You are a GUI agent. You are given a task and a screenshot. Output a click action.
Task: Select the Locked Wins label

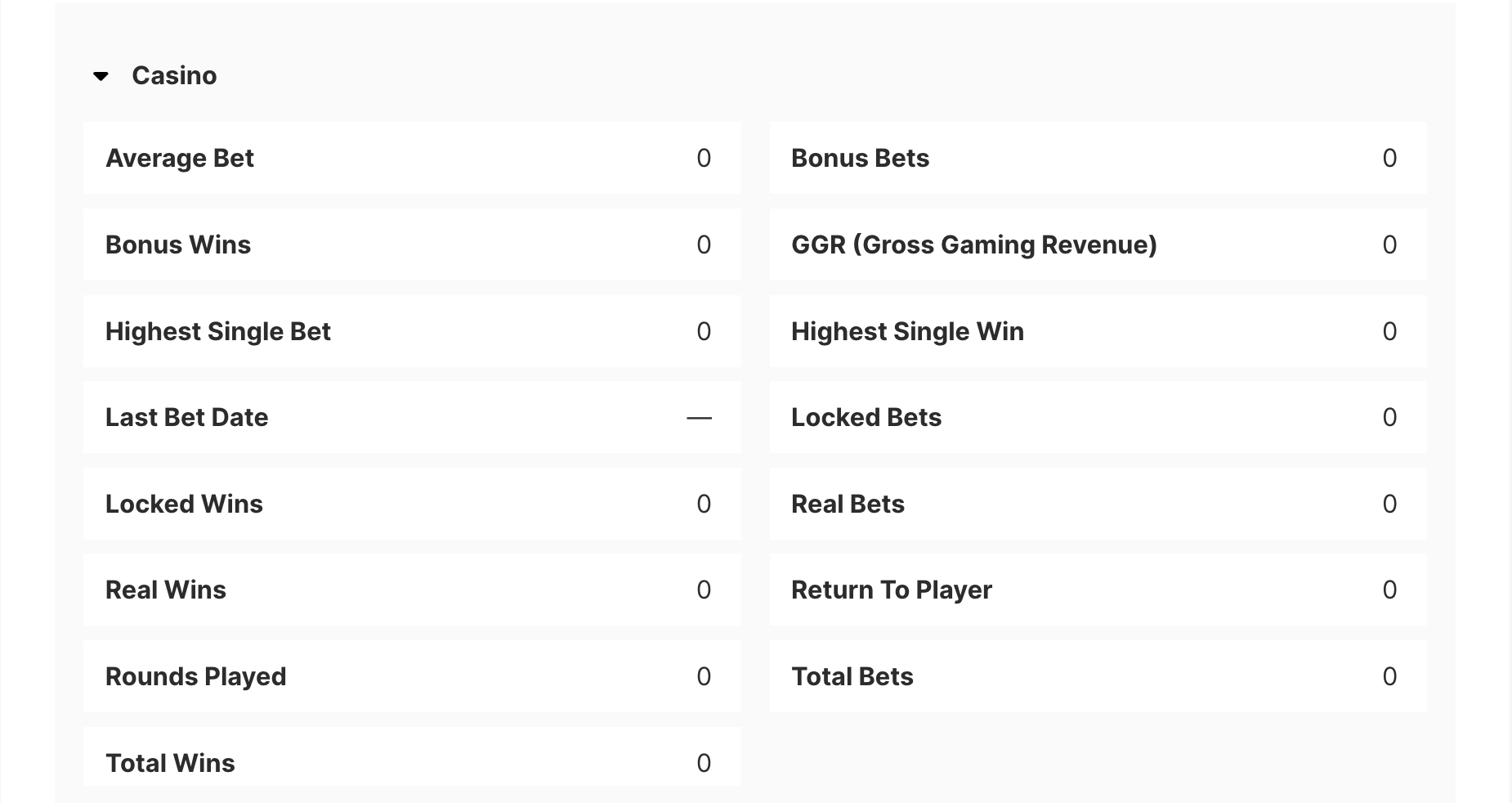coord(184,504)
